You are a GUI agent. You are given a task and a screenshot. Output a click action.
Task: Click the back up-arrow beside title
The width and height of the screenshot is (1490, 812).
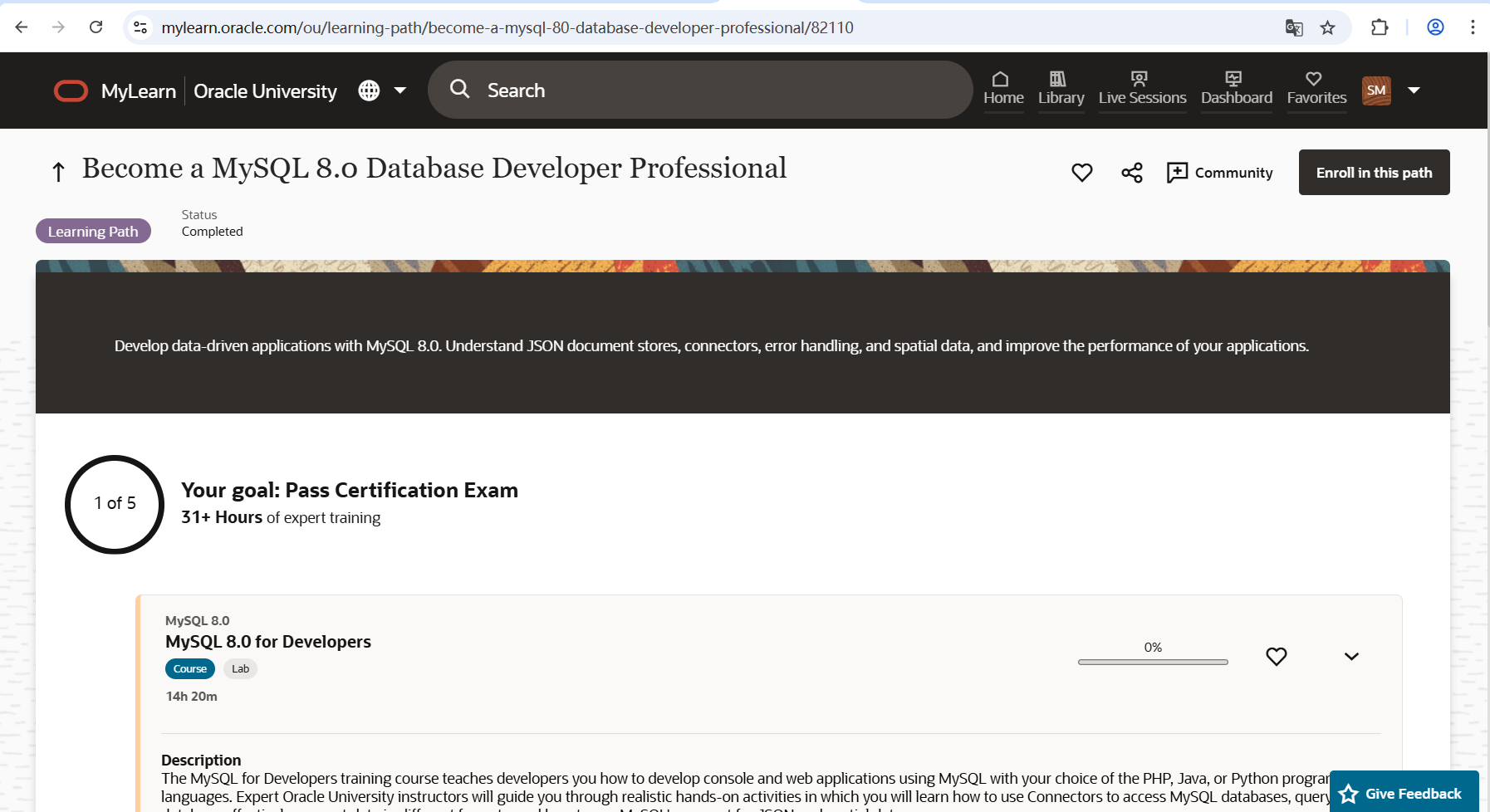[58, 172]
